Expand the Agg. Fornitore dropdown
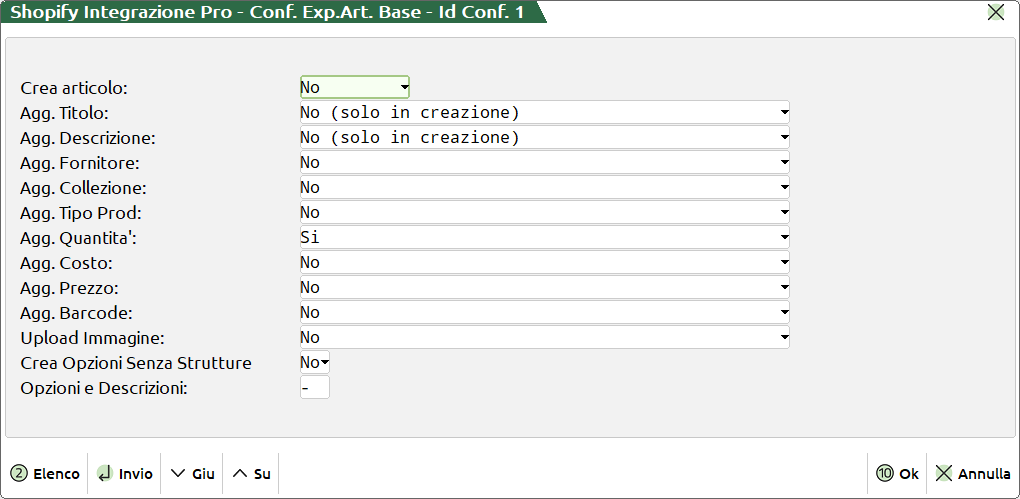 (x=545, y=163)
